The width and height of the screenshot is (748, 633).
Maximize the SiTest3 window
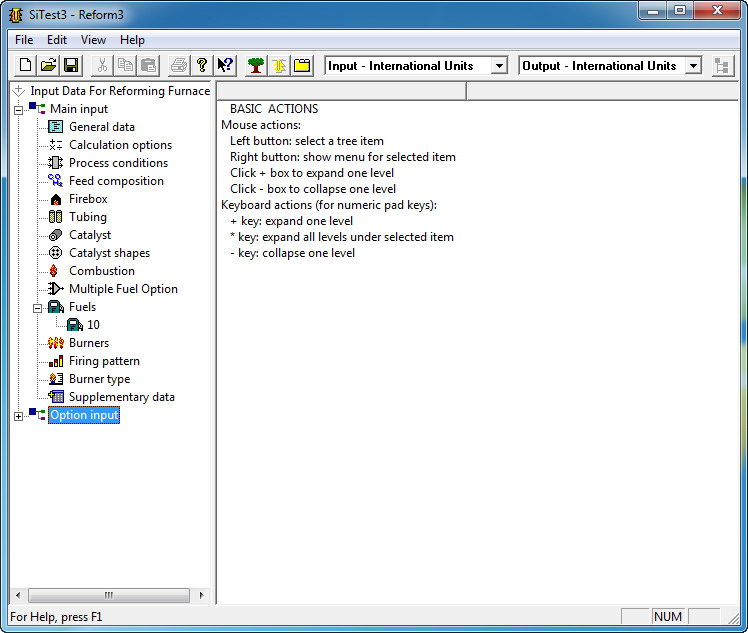coord(680,10)
